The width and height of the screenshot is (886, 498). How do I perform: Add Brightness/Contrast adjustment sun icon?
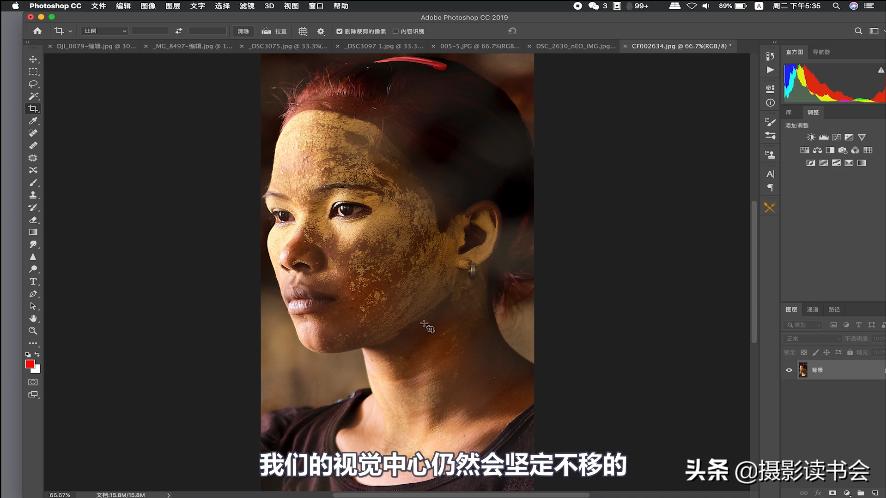811,137
